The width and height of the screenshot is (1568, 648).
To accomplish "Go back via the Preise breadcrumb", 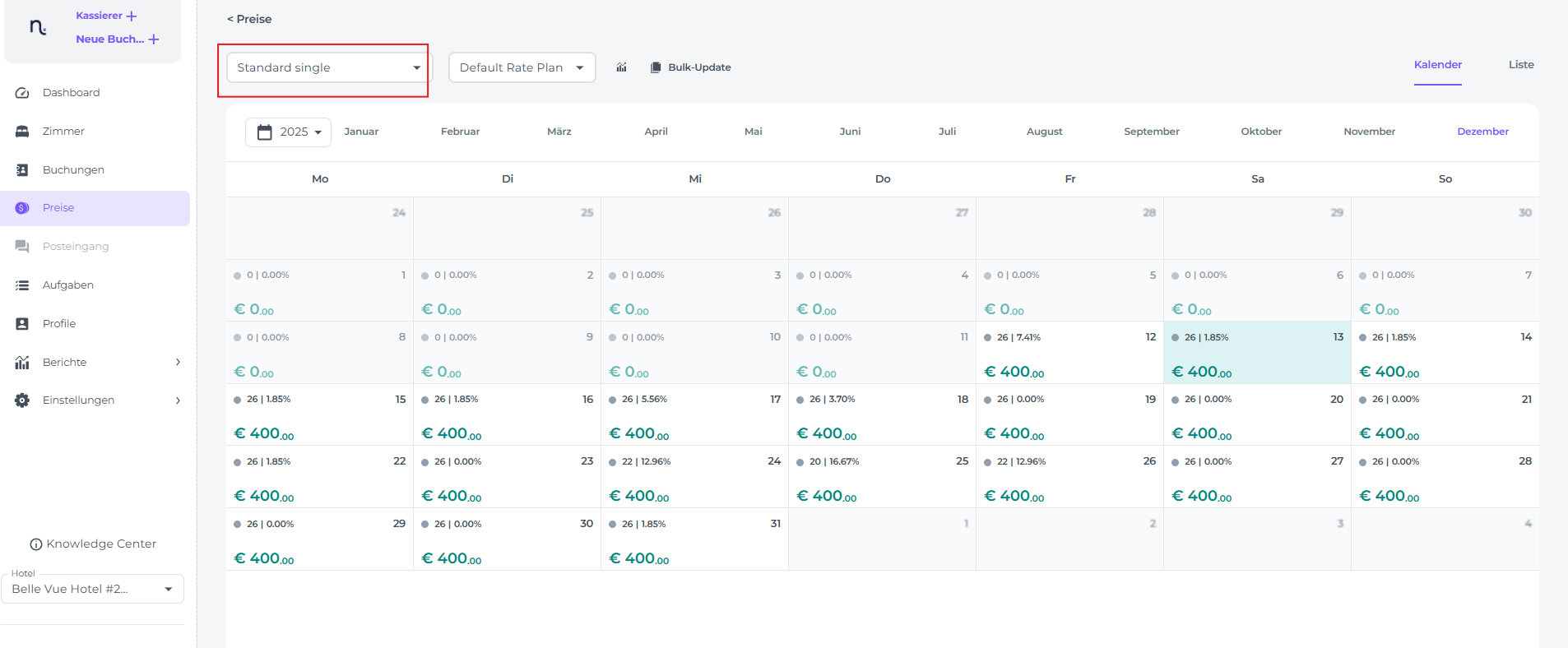I will click(249, 19).
